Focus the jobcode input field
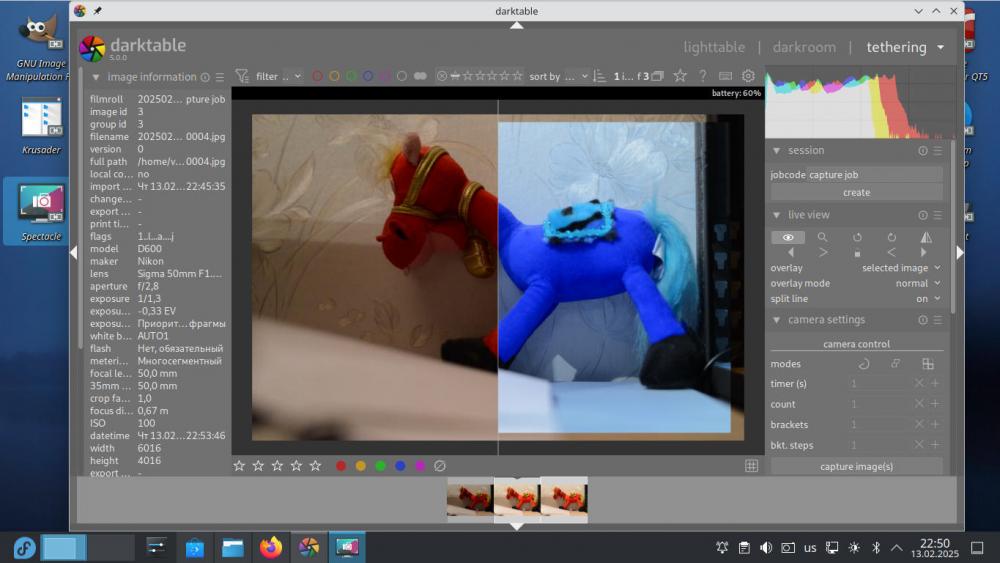This screenshot has height=563, width=1000. [x=874, y=175]
